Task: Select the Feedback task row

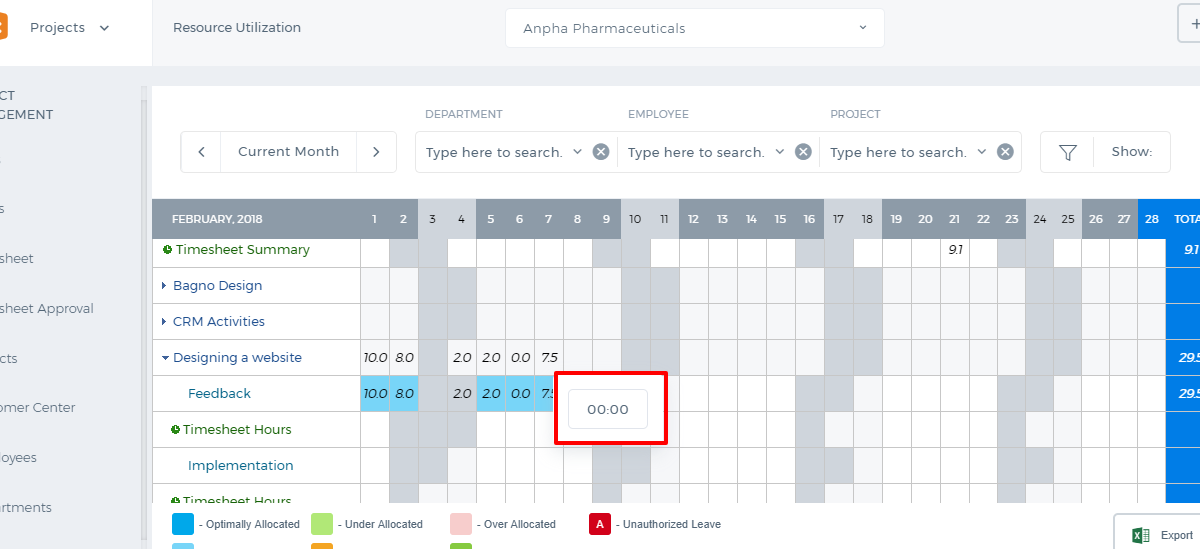Action: 219,394
